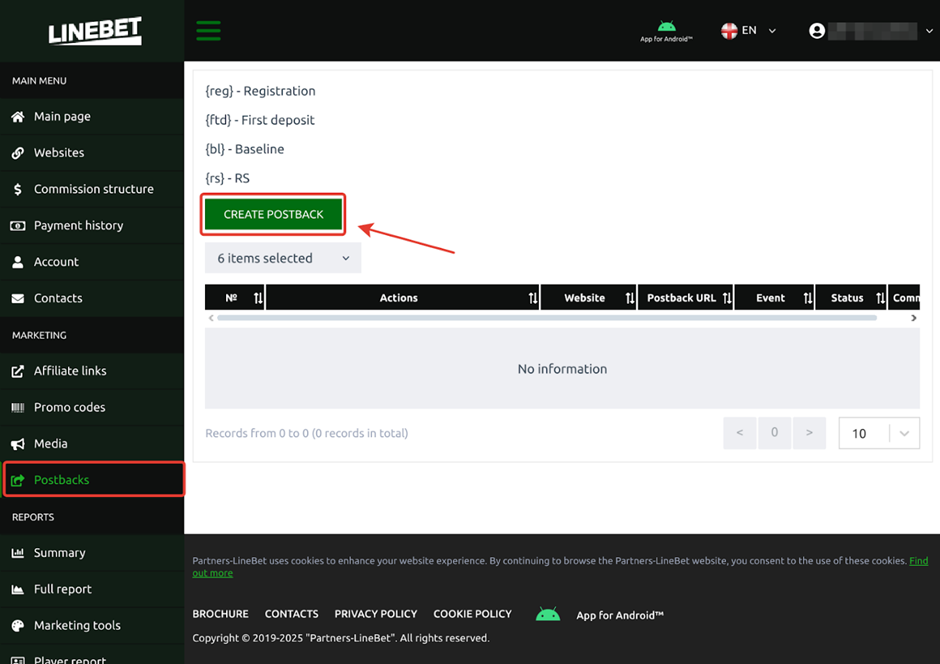Open Summary report
The height and width of the screenshot is (664, 940).
click(x=92, y=553)
